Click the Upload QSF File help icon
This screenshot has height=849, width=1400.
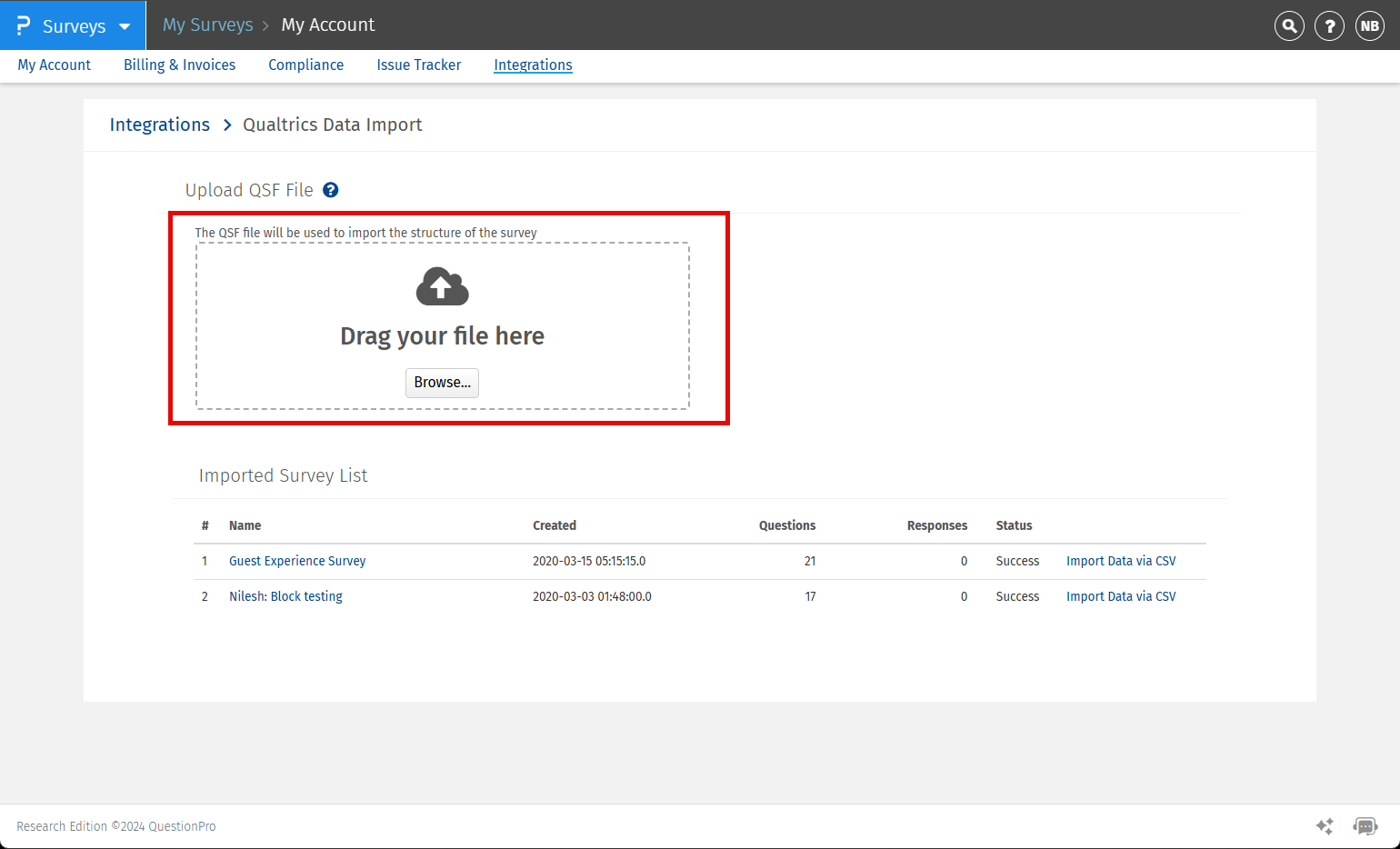331,190
